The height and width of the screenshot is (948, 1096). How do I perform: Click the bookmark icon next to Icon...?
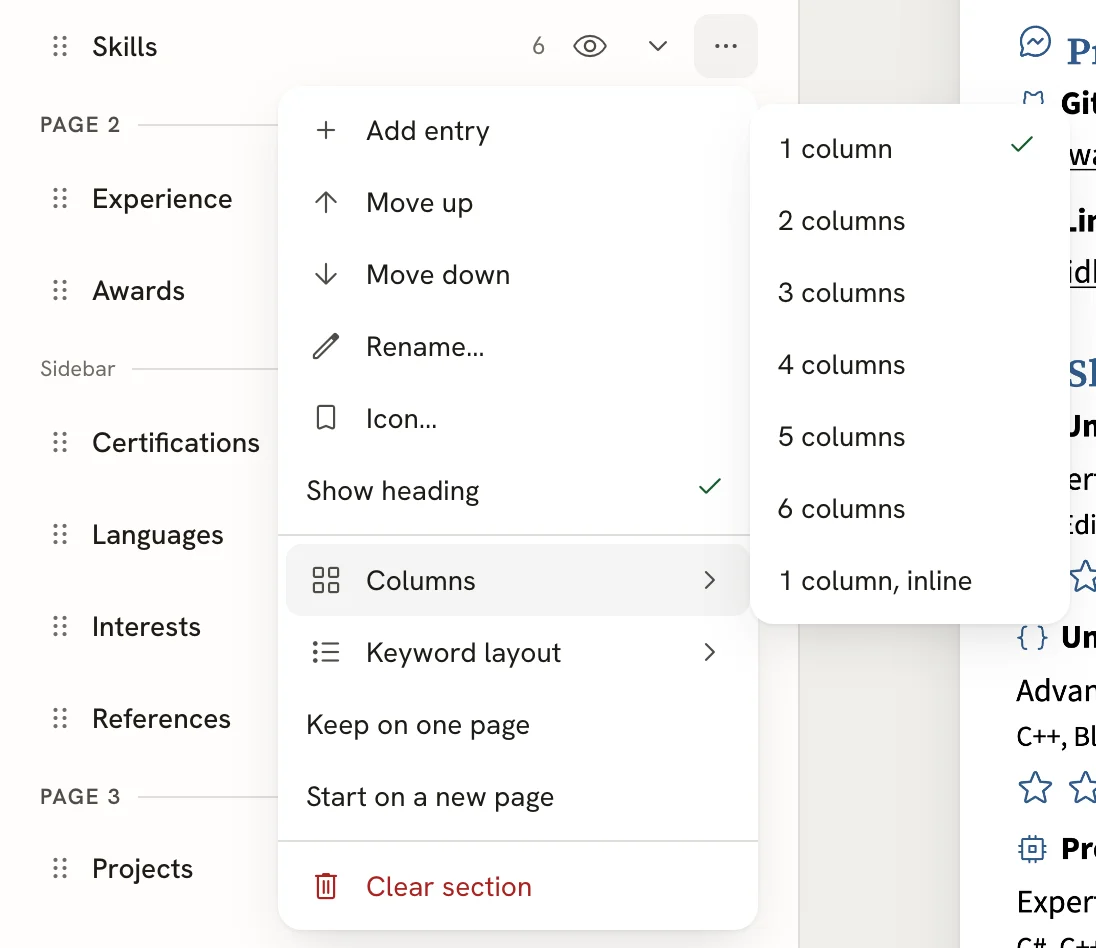(326, 418)
